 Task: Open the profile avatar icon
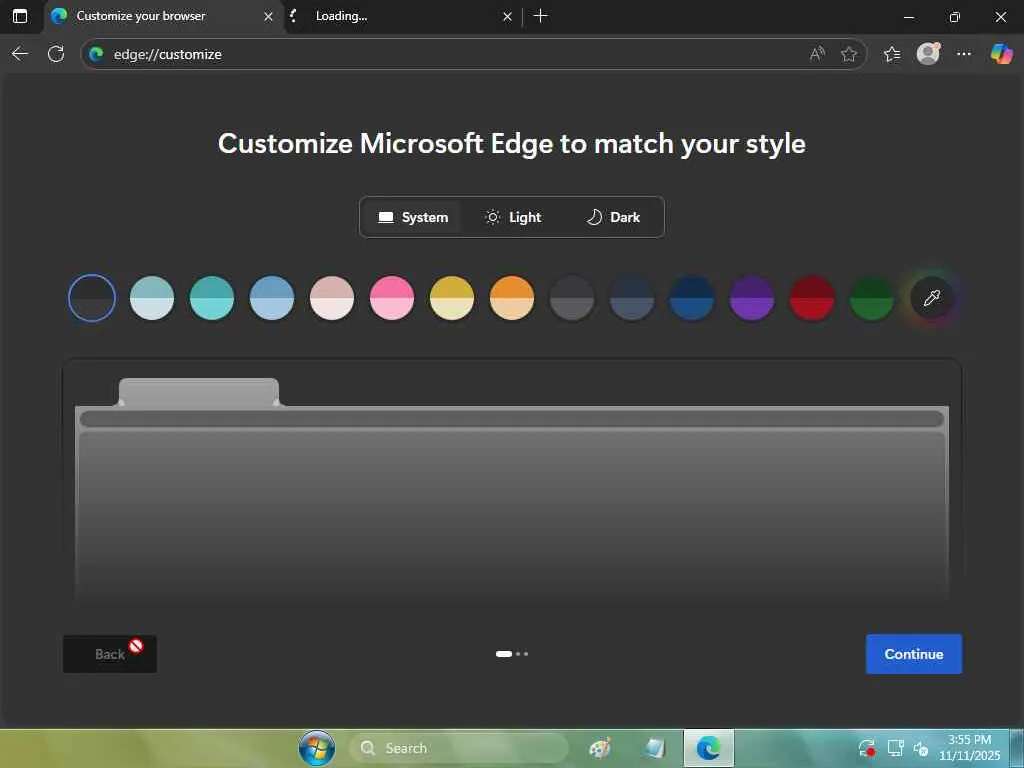coord(928,53)
